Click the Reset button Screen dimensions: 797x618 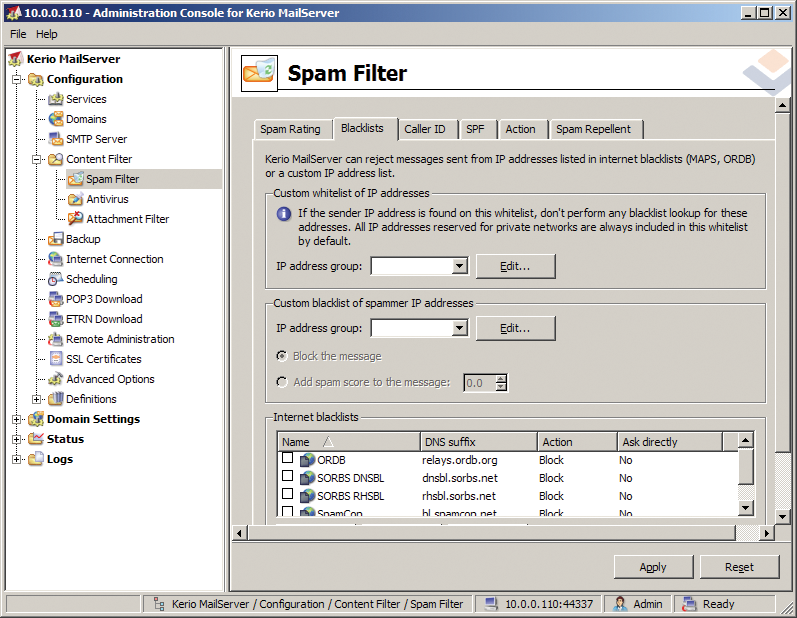coord(739,567)
